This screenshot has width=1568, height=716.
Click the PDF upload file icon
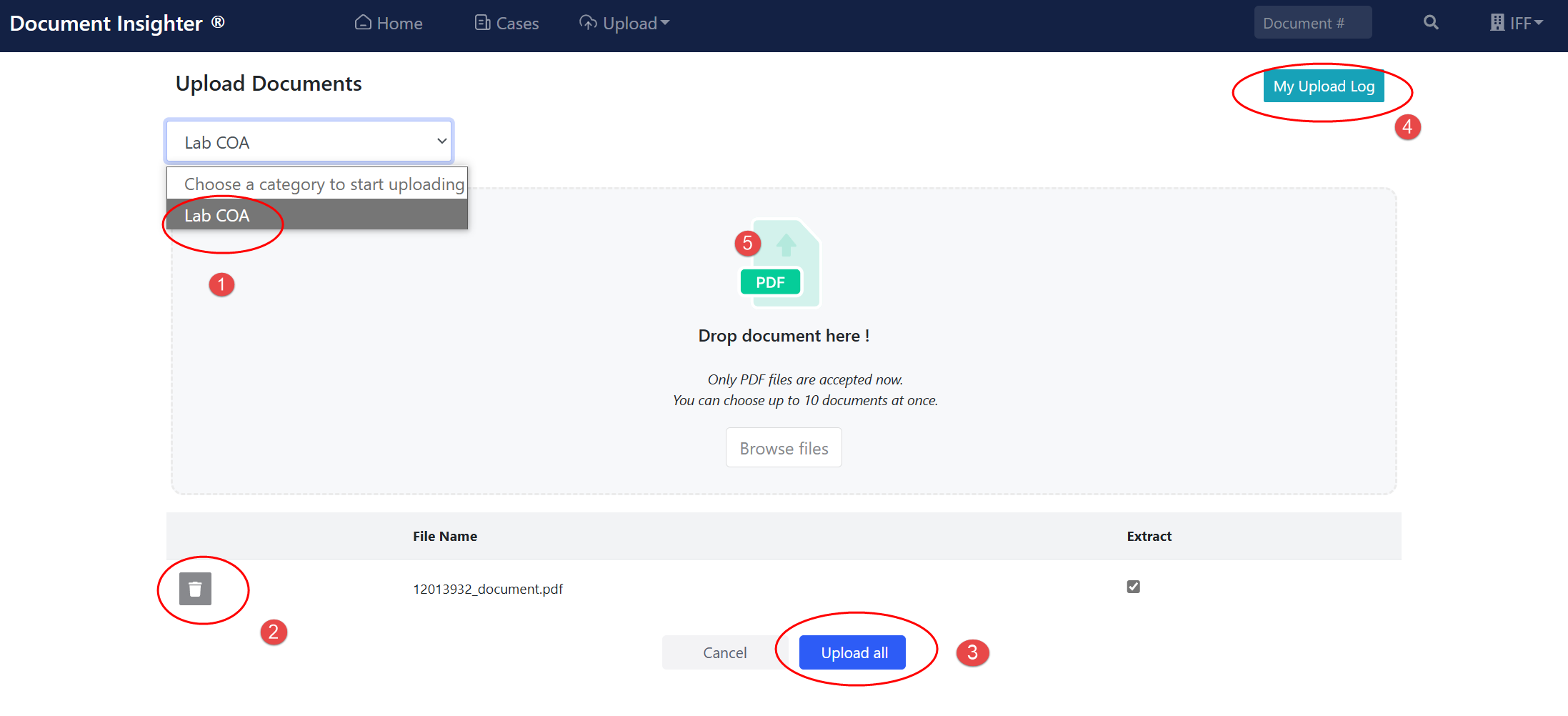coord(780,264)
